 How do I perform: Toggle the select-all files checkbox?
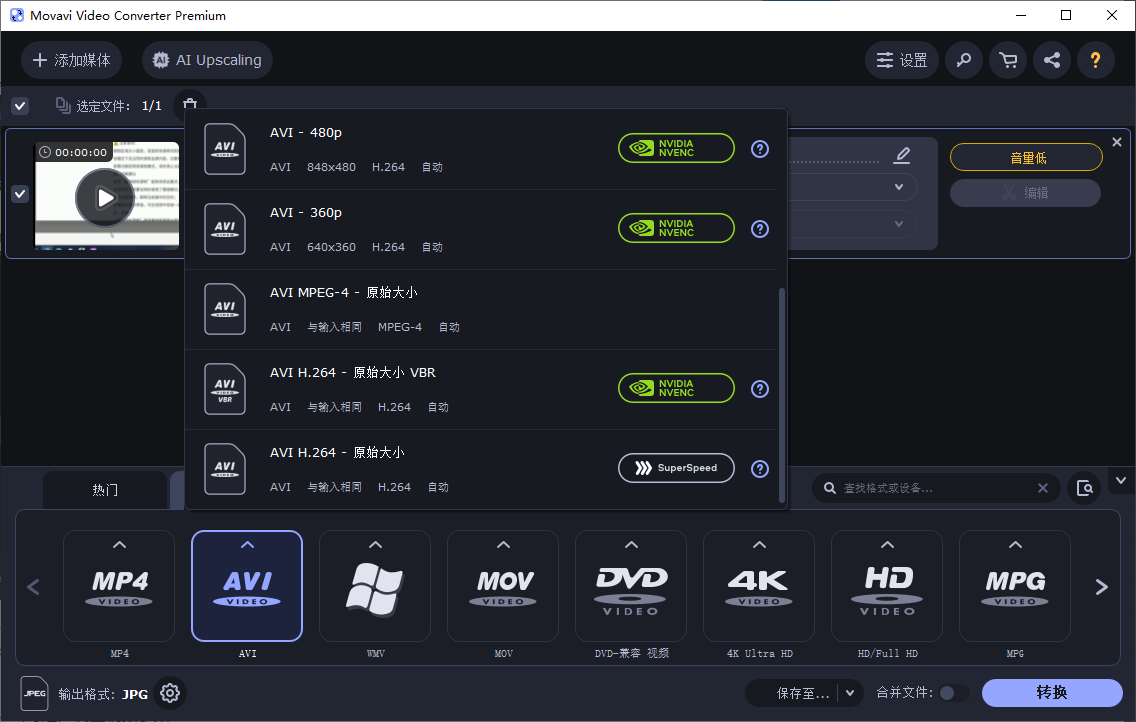pos(19,104)
